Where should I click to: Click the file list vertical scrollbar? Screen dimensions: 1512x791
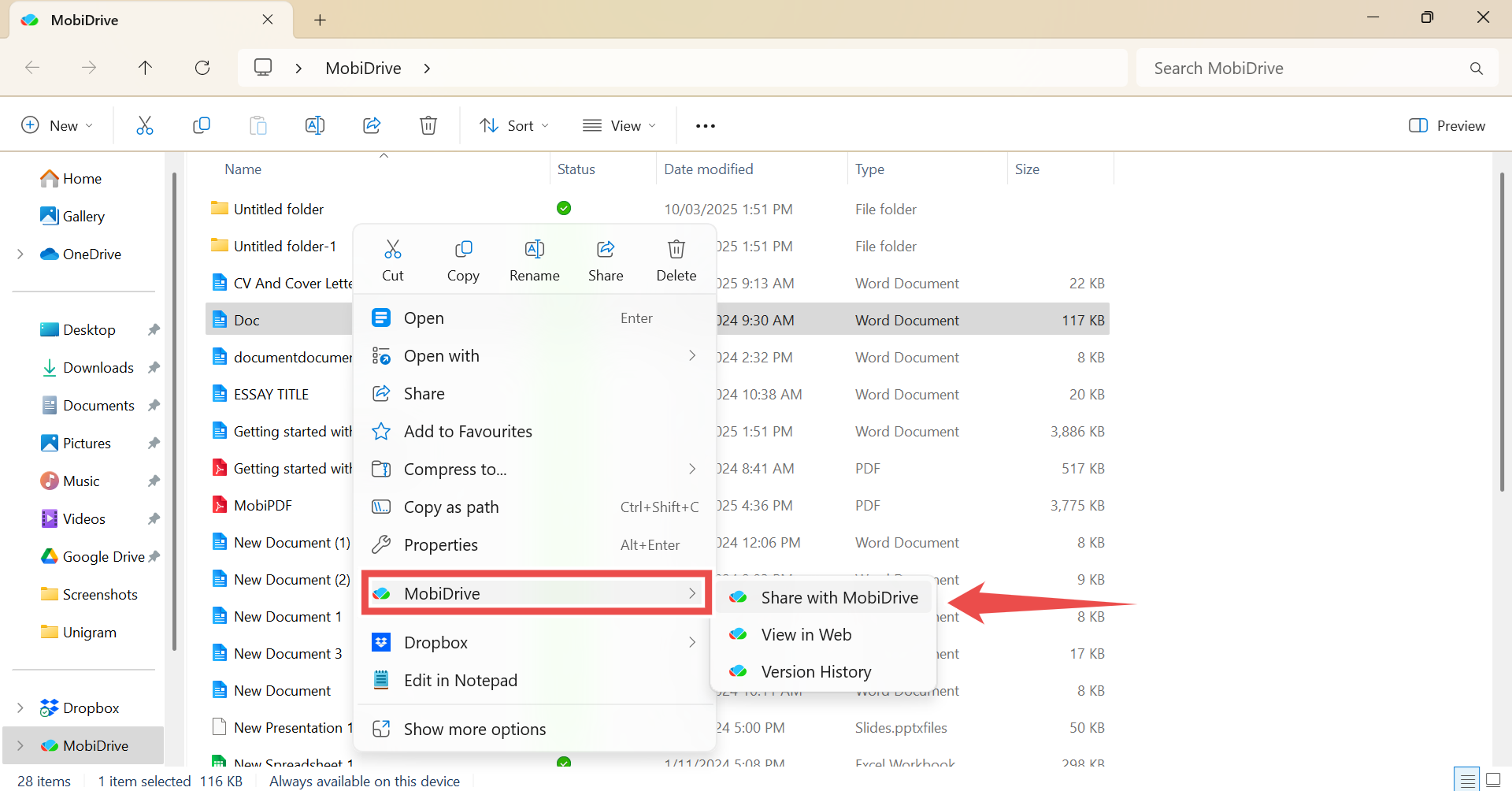pyautogui.click(x=1502, y=331)
